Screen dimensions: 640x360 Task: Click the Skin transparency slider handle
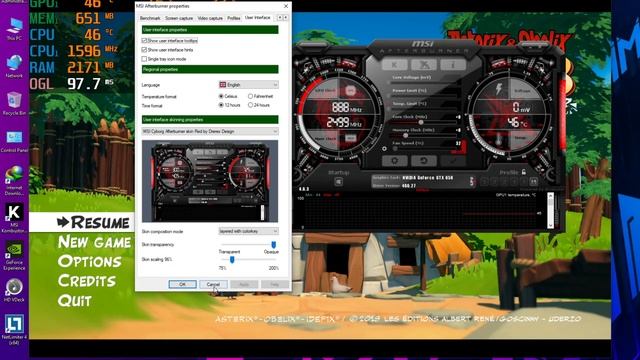click(273, 244)
